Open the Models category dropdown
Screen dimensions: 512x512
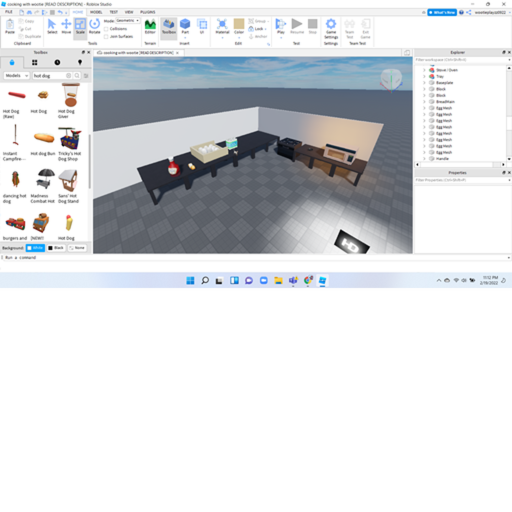[17, 76]
